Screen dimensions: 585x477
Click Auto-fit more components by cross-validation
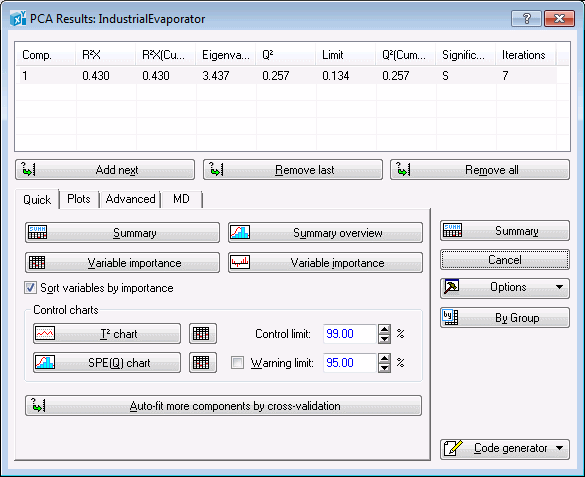pos(223,406)
